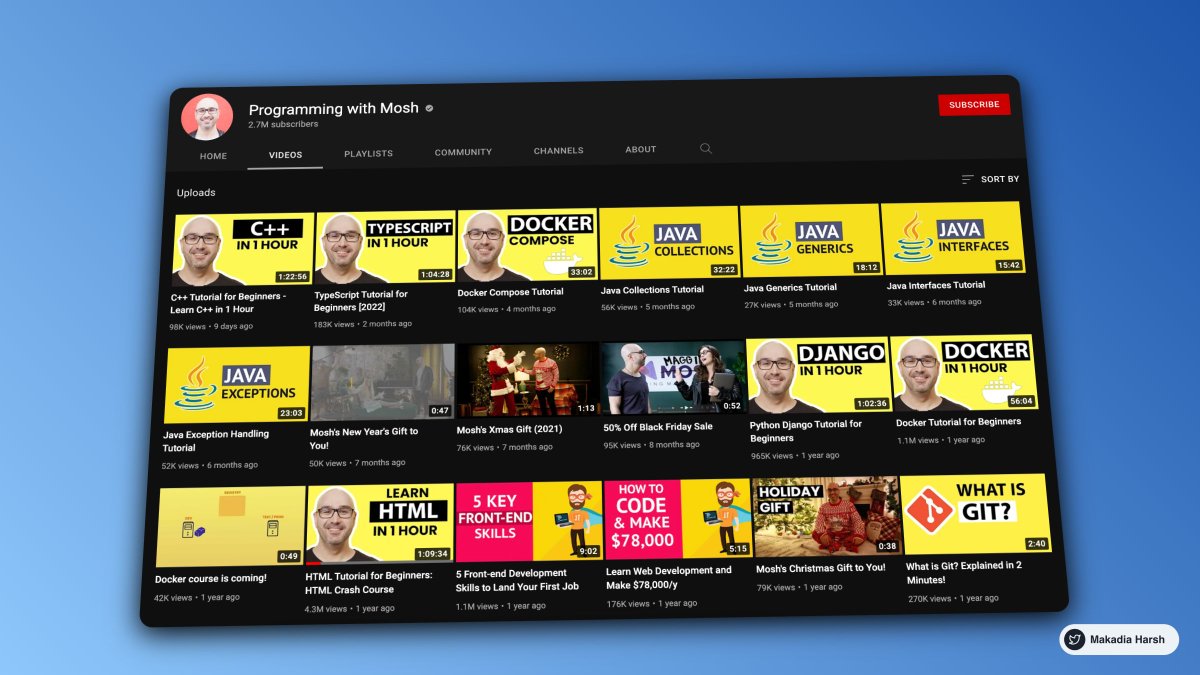Click the verified checkmark badge next to channel name
This screenshot has height=675, width=1200.
pos(428,108)
